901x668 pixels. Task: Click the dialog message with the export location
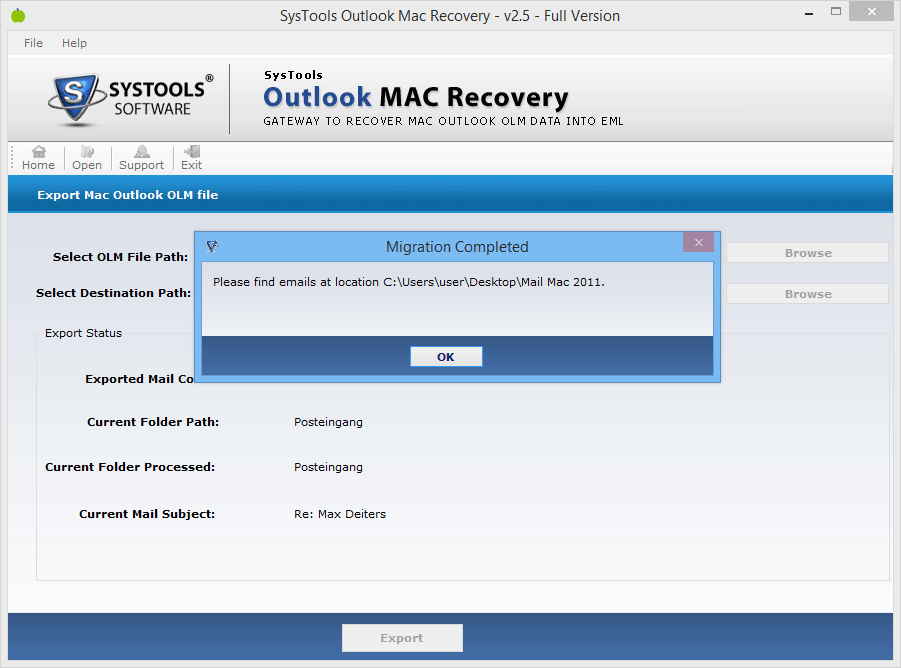pyautogui.click(x=409, y=282)
